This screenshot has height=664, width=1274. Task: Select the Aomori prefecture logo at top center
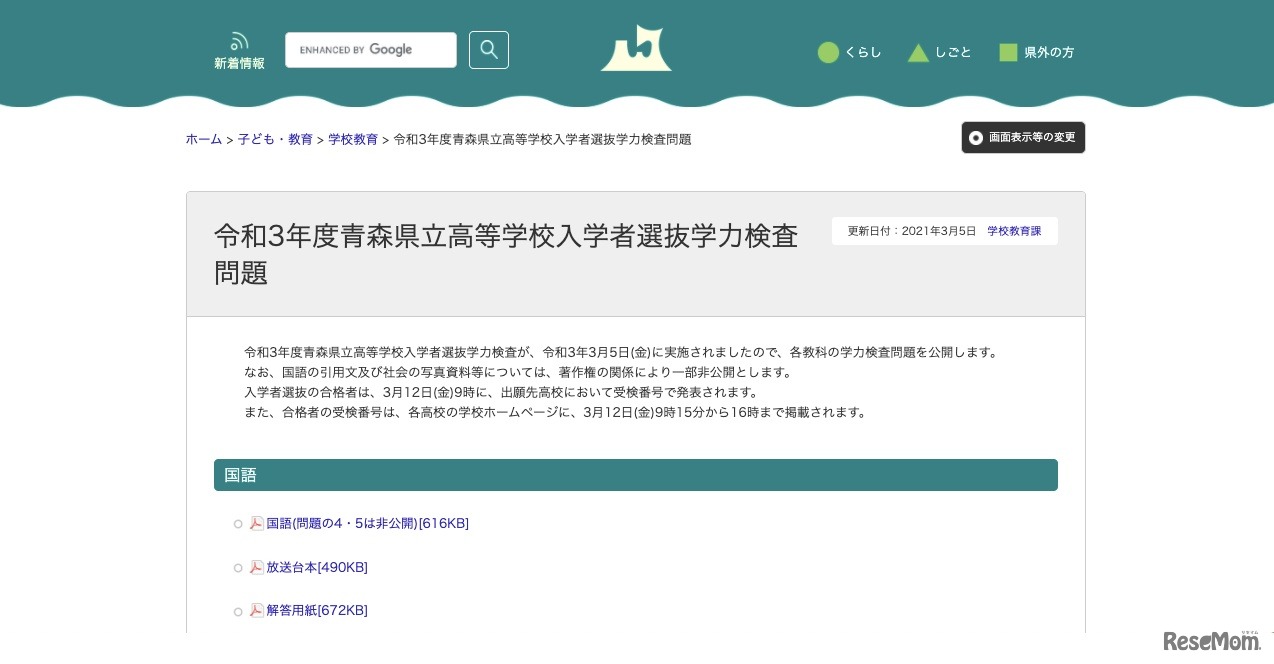coord(636,47)
